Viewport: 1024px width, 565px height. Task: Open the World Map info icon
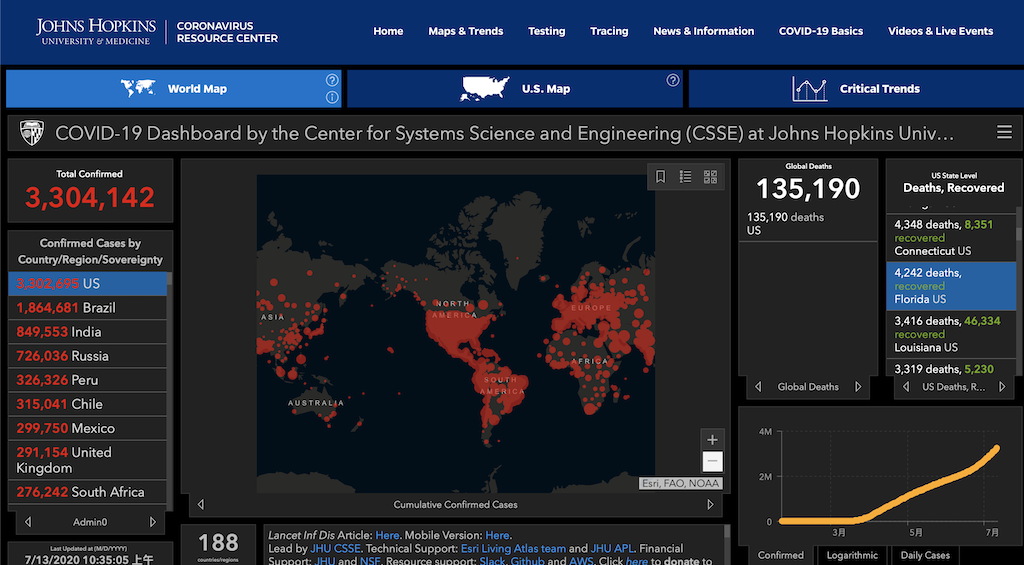pos(332,98)
